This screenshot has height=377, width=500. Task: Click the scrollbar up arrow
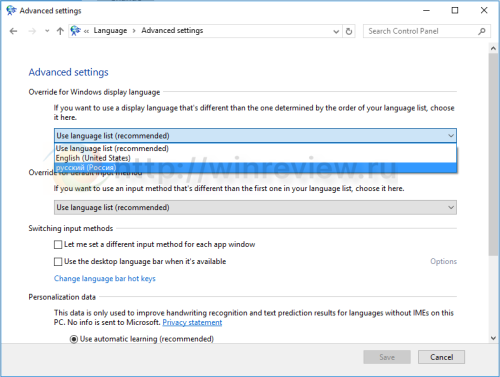pos(494,48)
